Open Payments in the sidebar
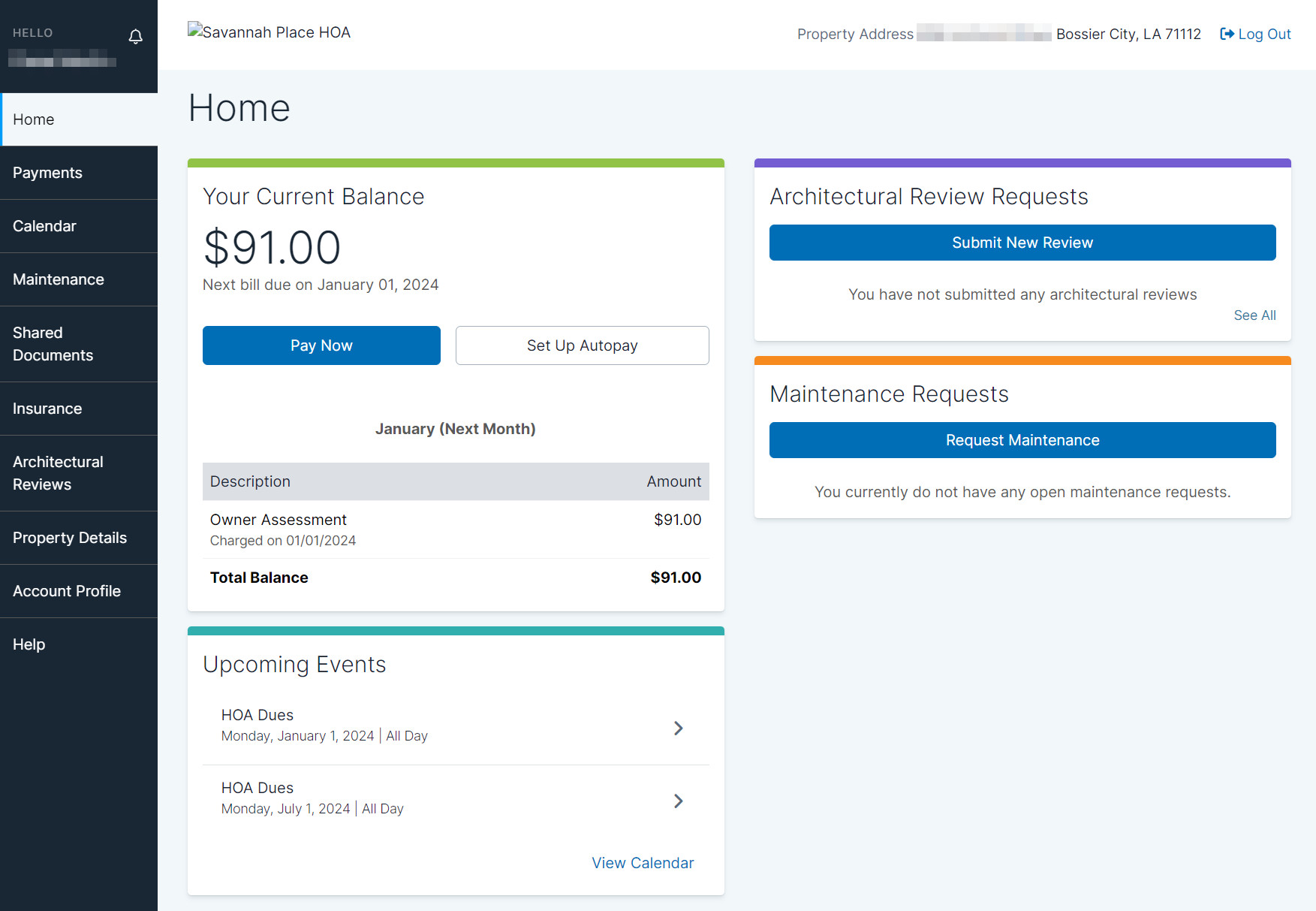Viewport: 1316px width, 911px height. coord(79,173)
